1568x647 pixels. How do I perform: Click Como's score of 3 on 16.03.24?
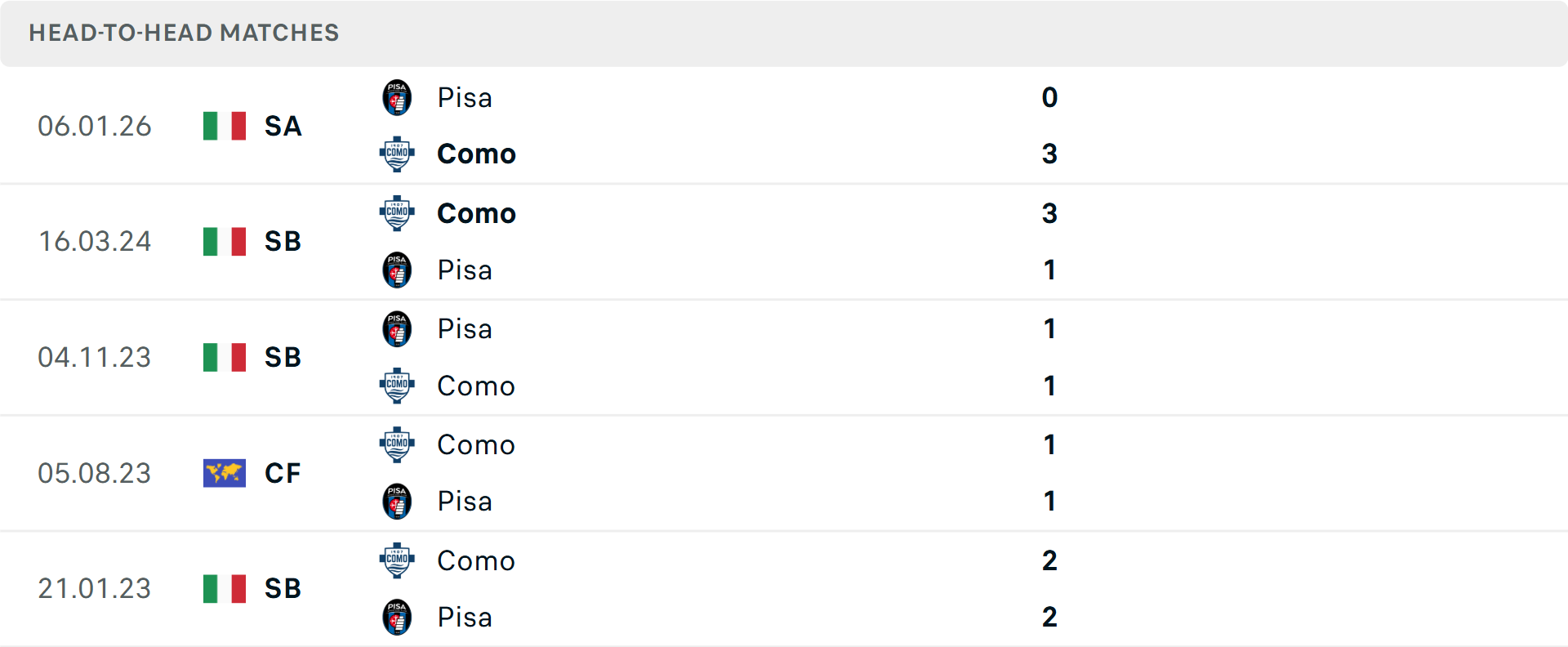[x=1049, y=213]
